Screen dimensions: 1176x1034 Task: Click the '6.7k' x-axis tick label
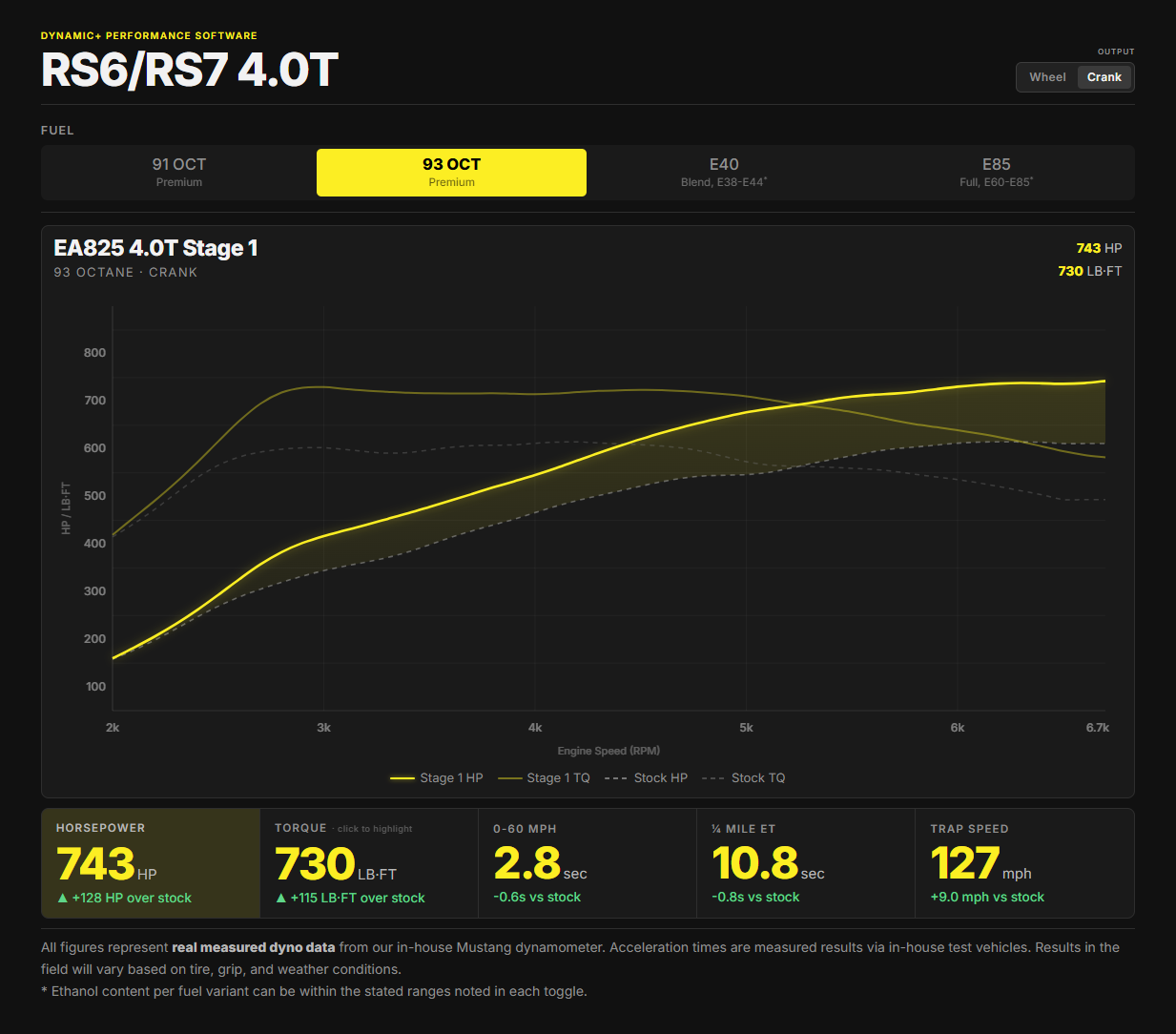pos(1097,728)
